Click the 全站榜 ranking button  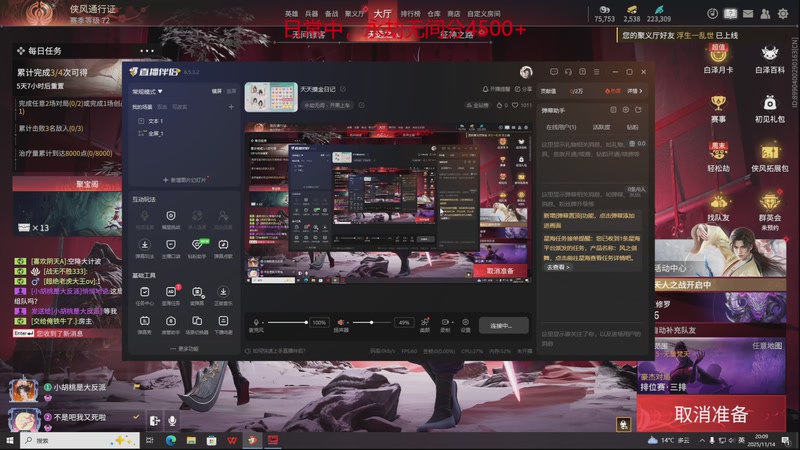click(478, 105)
